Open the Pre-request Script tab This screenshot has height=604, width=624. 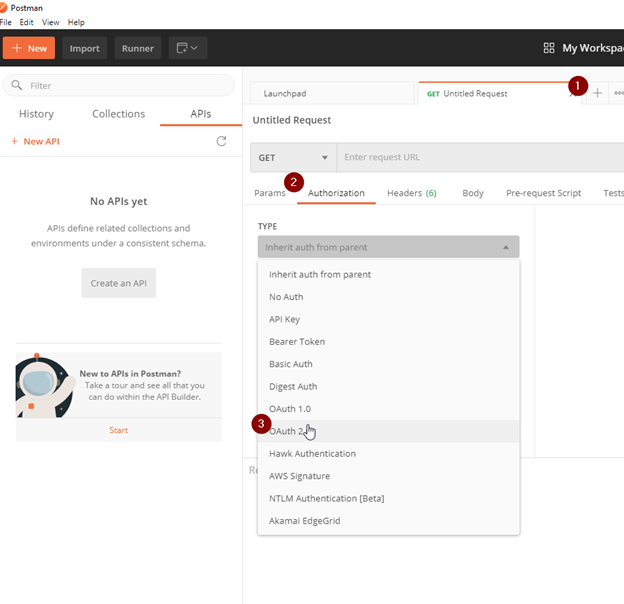click(x=544, y=193)
